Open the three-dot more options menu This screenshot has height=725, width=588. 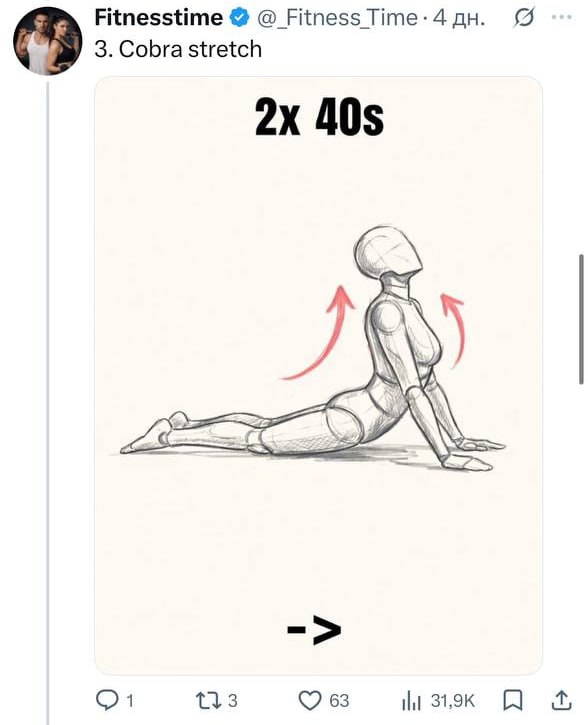tap(562, 17)
